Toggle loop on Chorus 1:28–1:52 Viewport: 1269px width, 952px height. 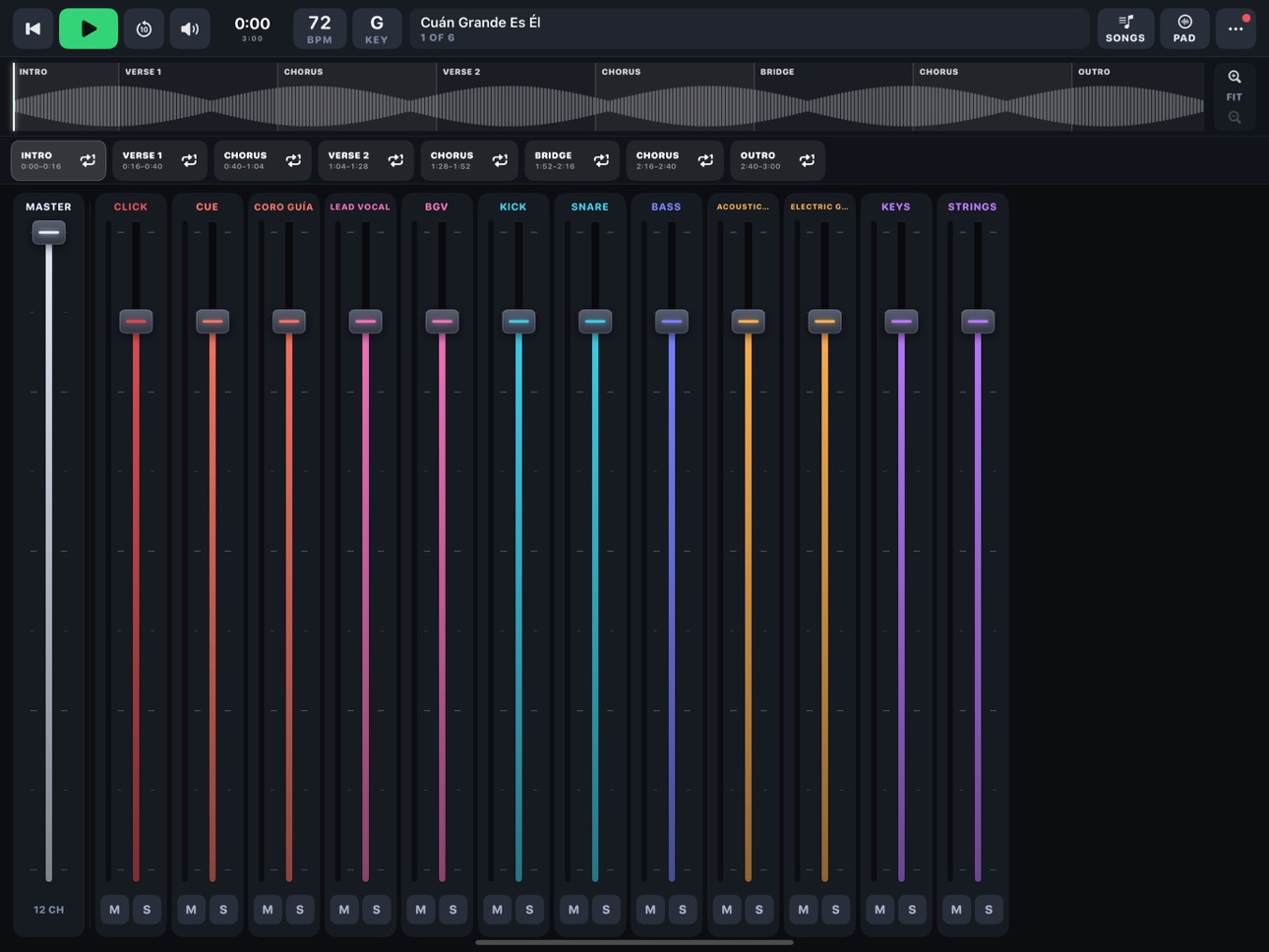(500, 160)
